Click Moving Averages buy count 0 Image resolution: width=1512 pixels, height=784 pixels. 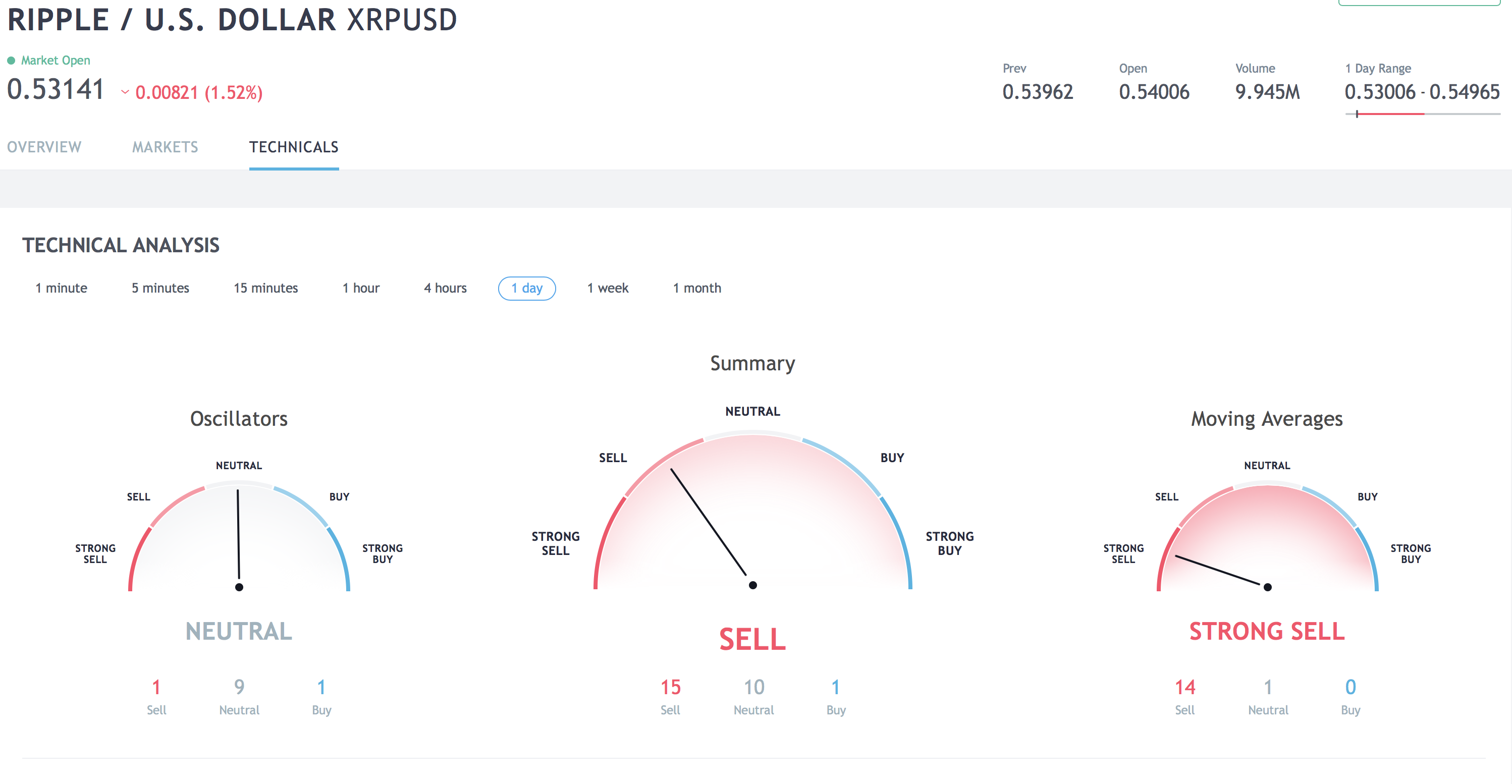pos(1351,687)
